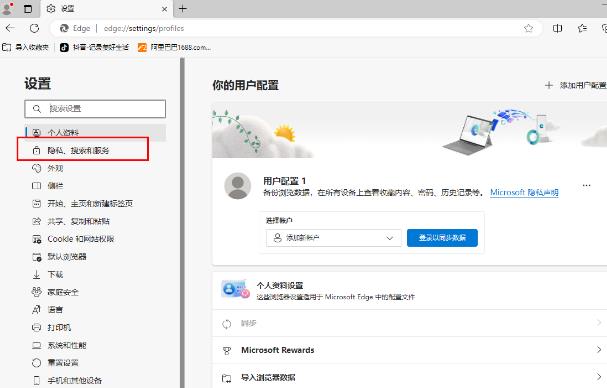
Task: Open the Microsoft Rewards row
Action: 410,350
